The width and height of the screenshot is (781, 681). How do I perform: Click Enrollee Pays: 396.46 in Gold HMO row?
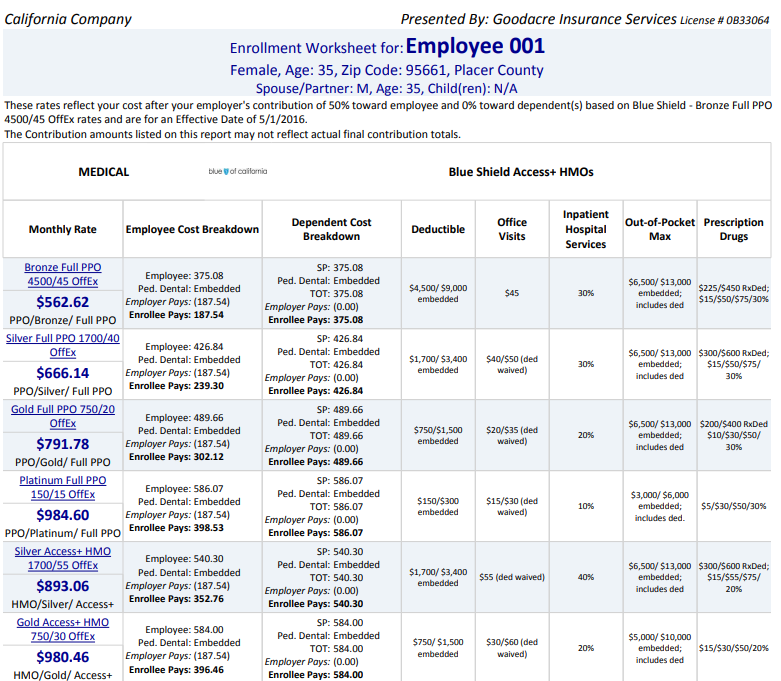click(x=176, y=670)
